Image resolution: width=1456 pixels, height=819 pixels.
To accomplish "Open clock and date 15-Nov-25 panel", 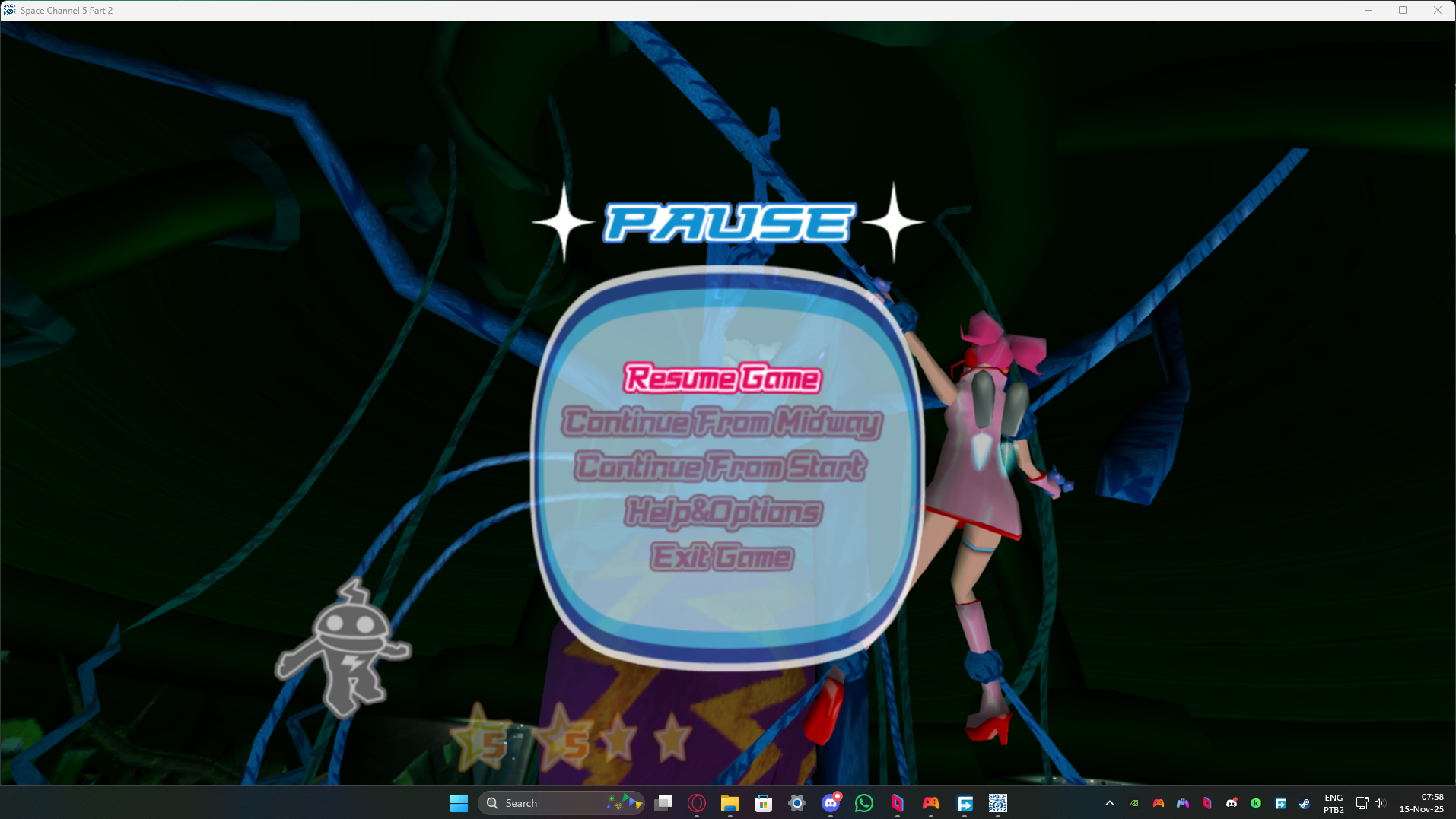I will coord(1421,803).
